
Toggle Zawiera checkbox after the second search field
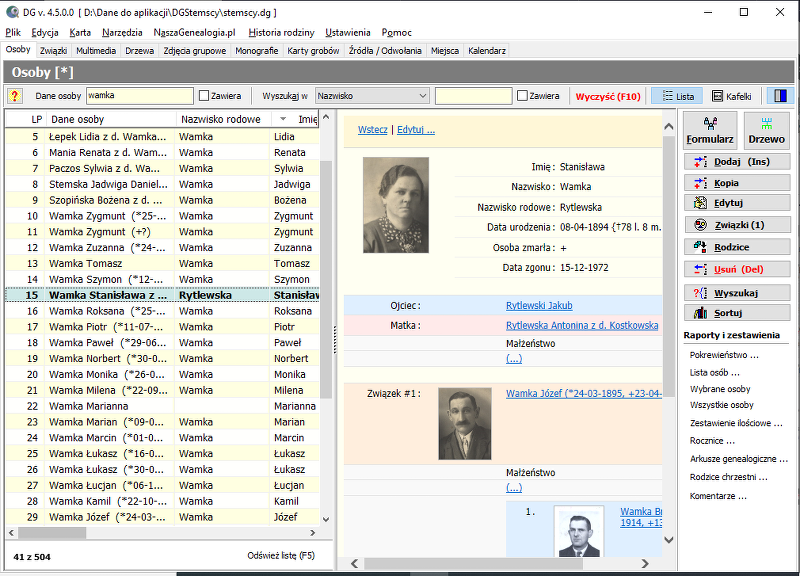pyautogui.click(x=522, y=95)
